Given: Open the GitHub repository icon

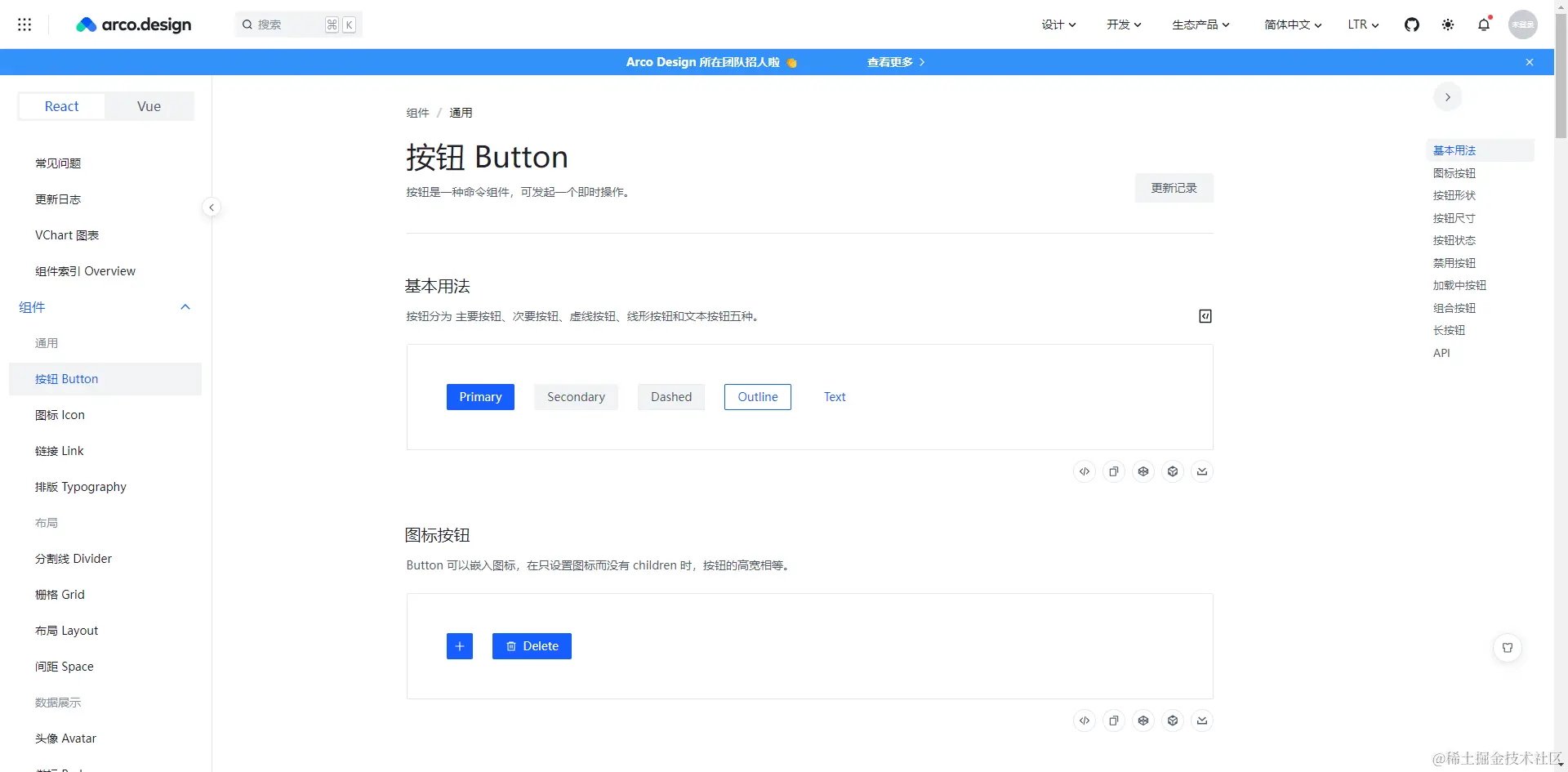Looking at the screenshot, I should tap(1412, 25).
